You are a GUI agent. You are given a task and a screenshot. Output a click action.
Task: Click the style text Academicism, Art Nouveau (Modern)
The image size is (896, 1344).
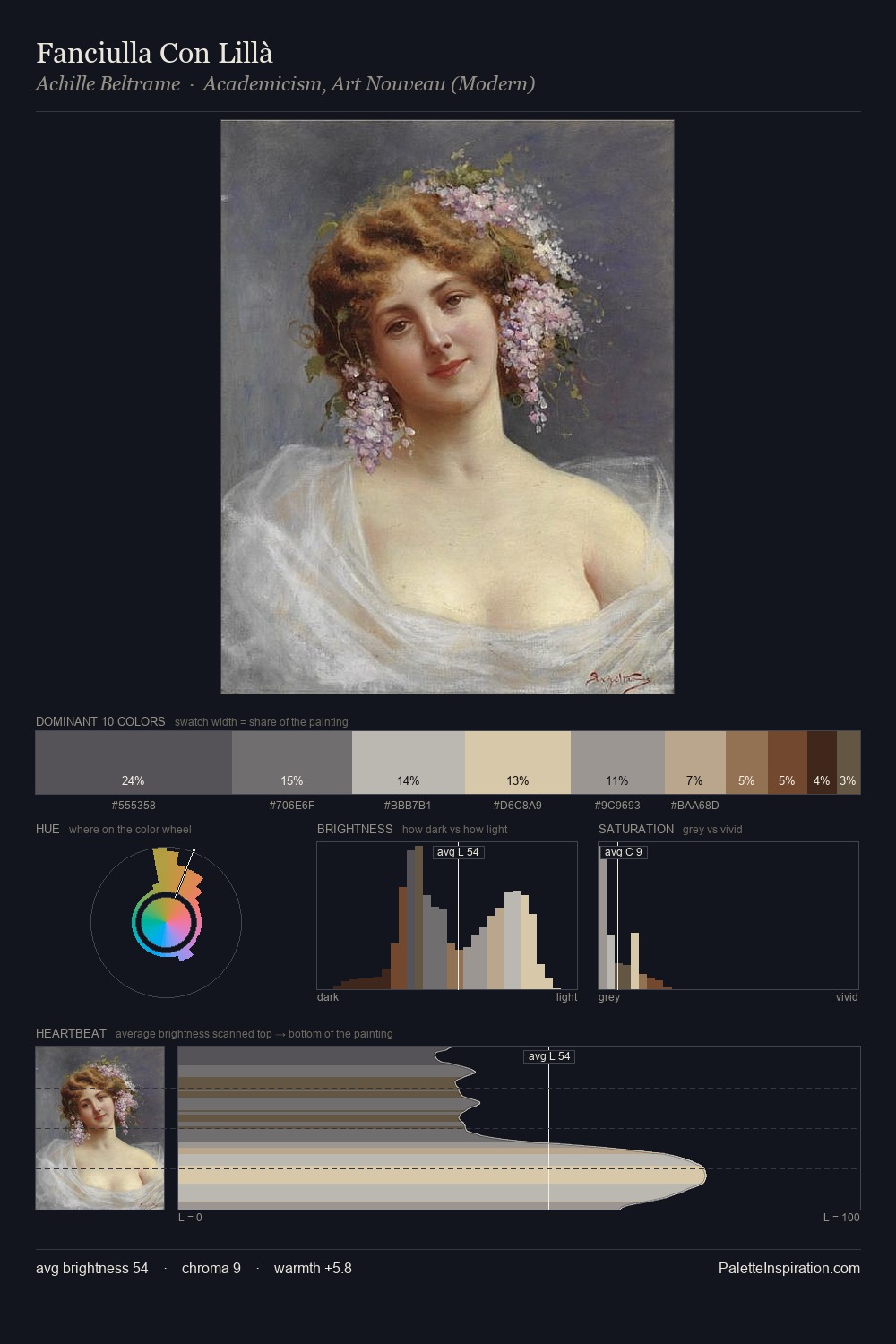pyautogui.click(x=368, y=84)
